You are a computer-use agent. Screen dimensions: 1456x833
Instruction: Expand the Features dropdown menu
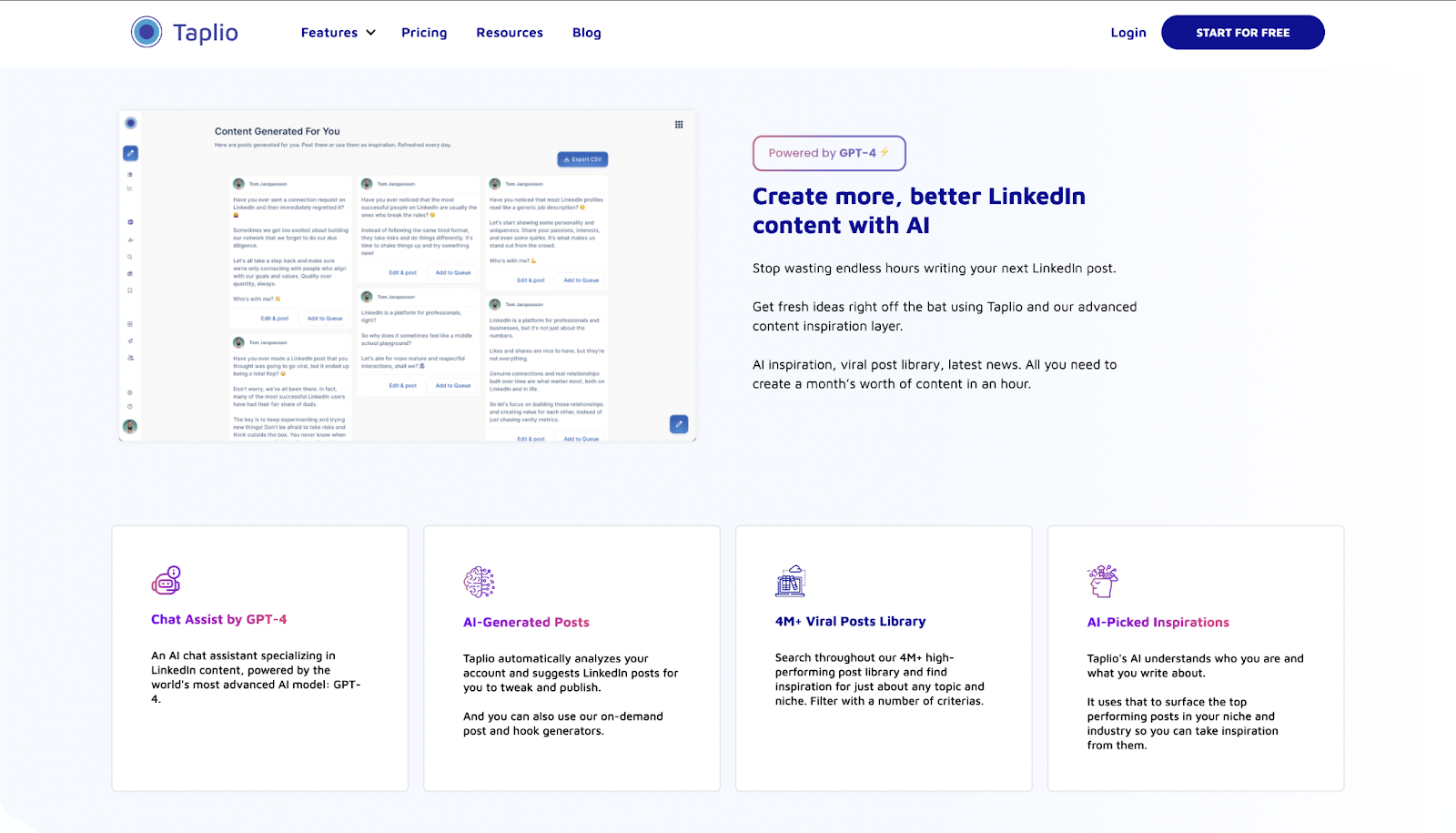[338, 33]
